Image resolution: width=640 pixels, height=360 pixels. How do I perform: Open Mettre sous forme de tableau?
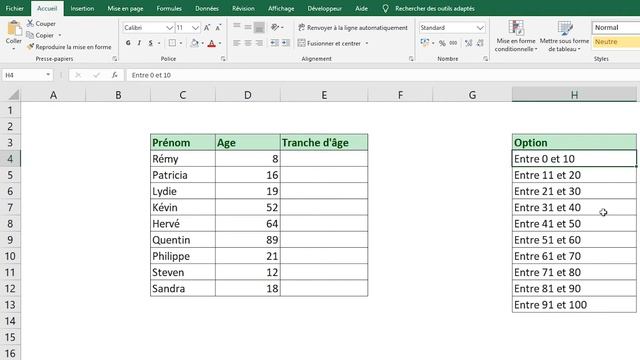(564, 36)
